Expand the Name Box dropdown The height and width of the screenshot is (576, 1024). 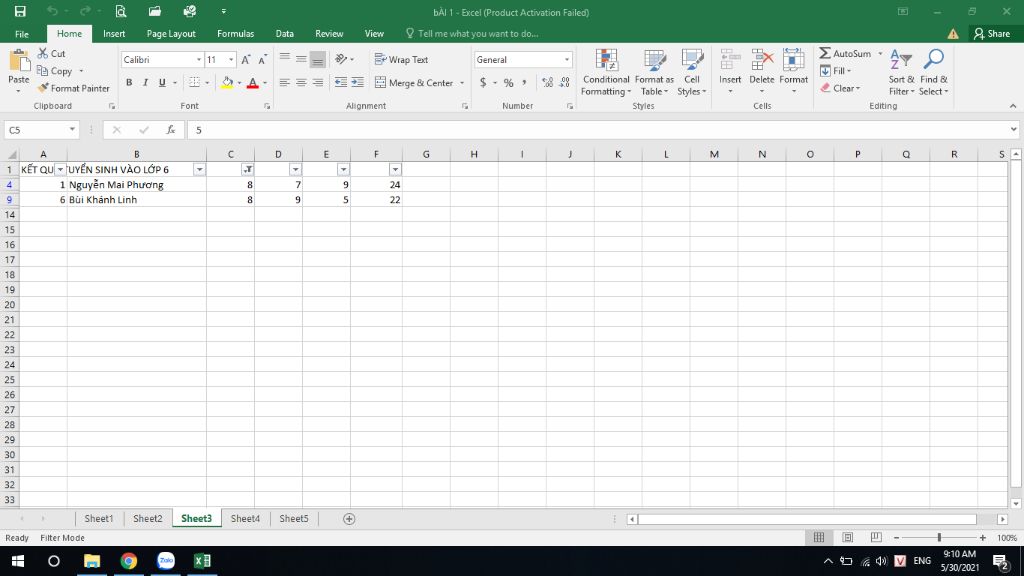point(72,130)
